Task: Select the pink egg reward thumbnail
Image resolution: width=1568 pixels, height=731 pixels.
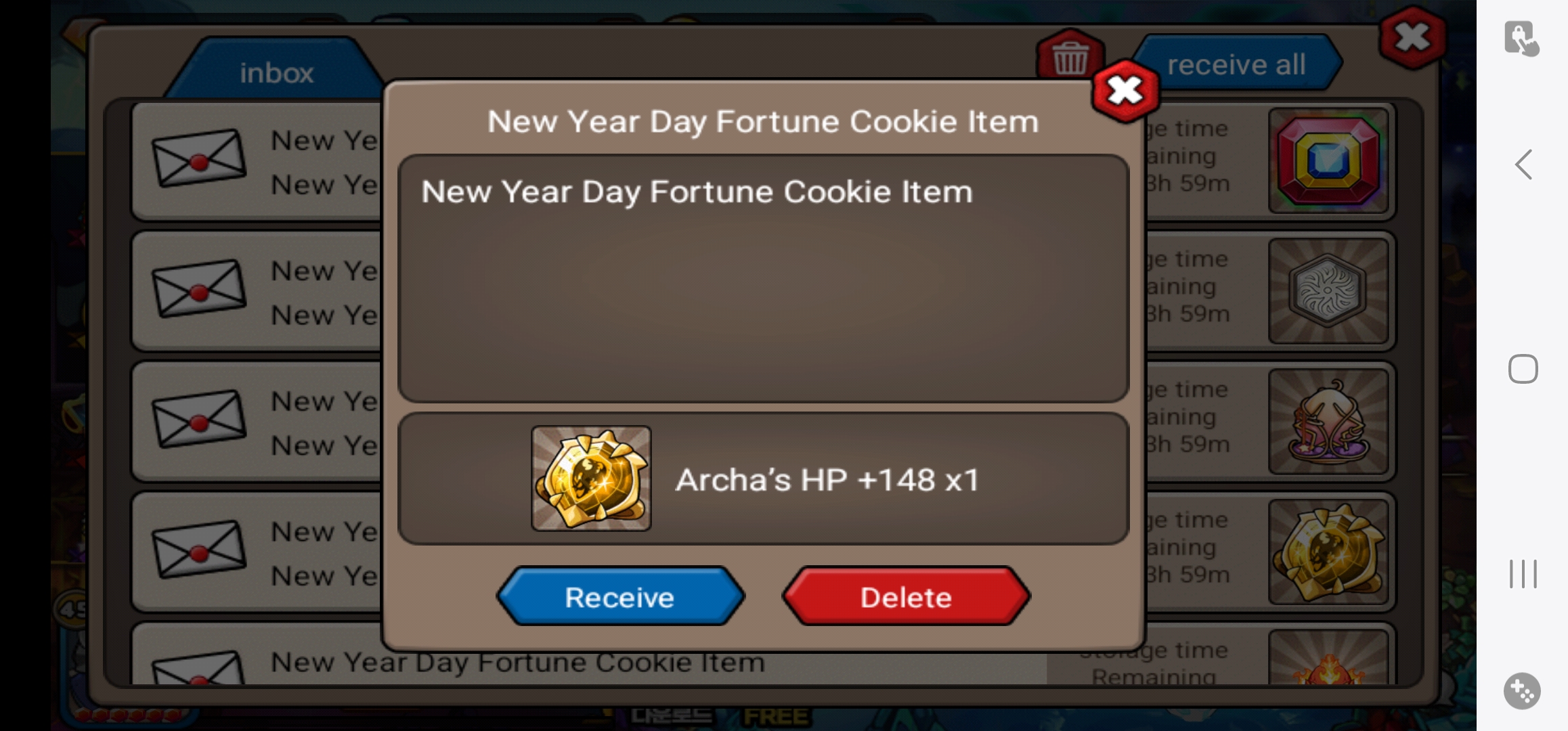Action: (1328, 422)
